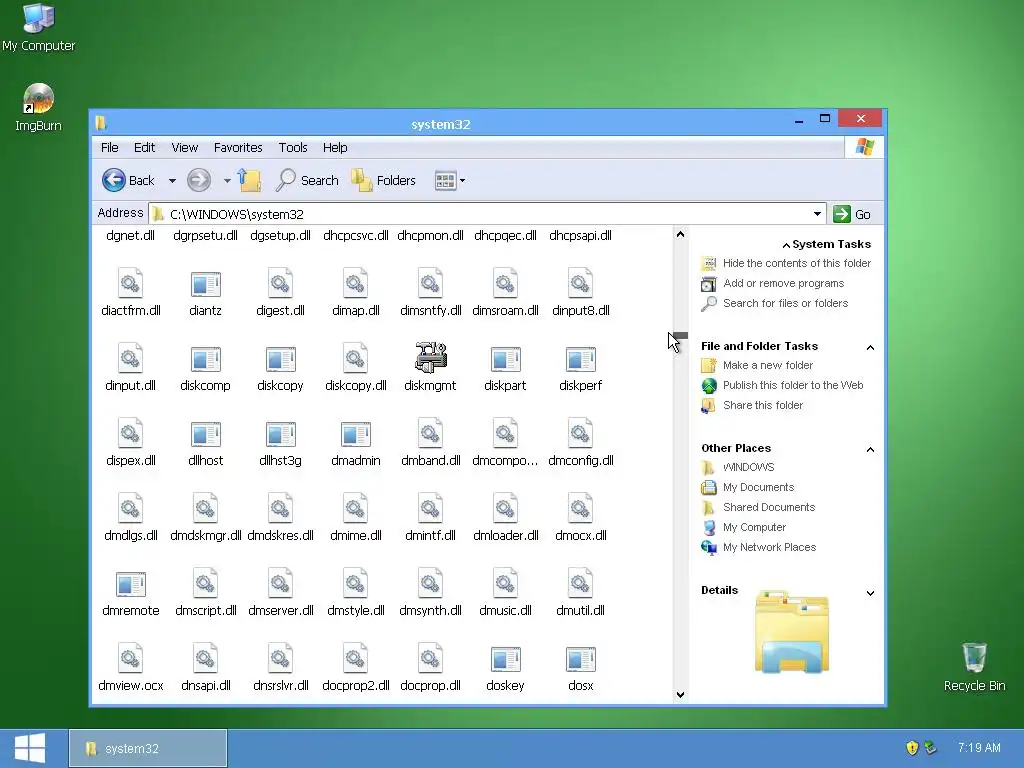Screen dimensions: 1024x768
Task: Go up one folder level
Action: click(249, 180)
